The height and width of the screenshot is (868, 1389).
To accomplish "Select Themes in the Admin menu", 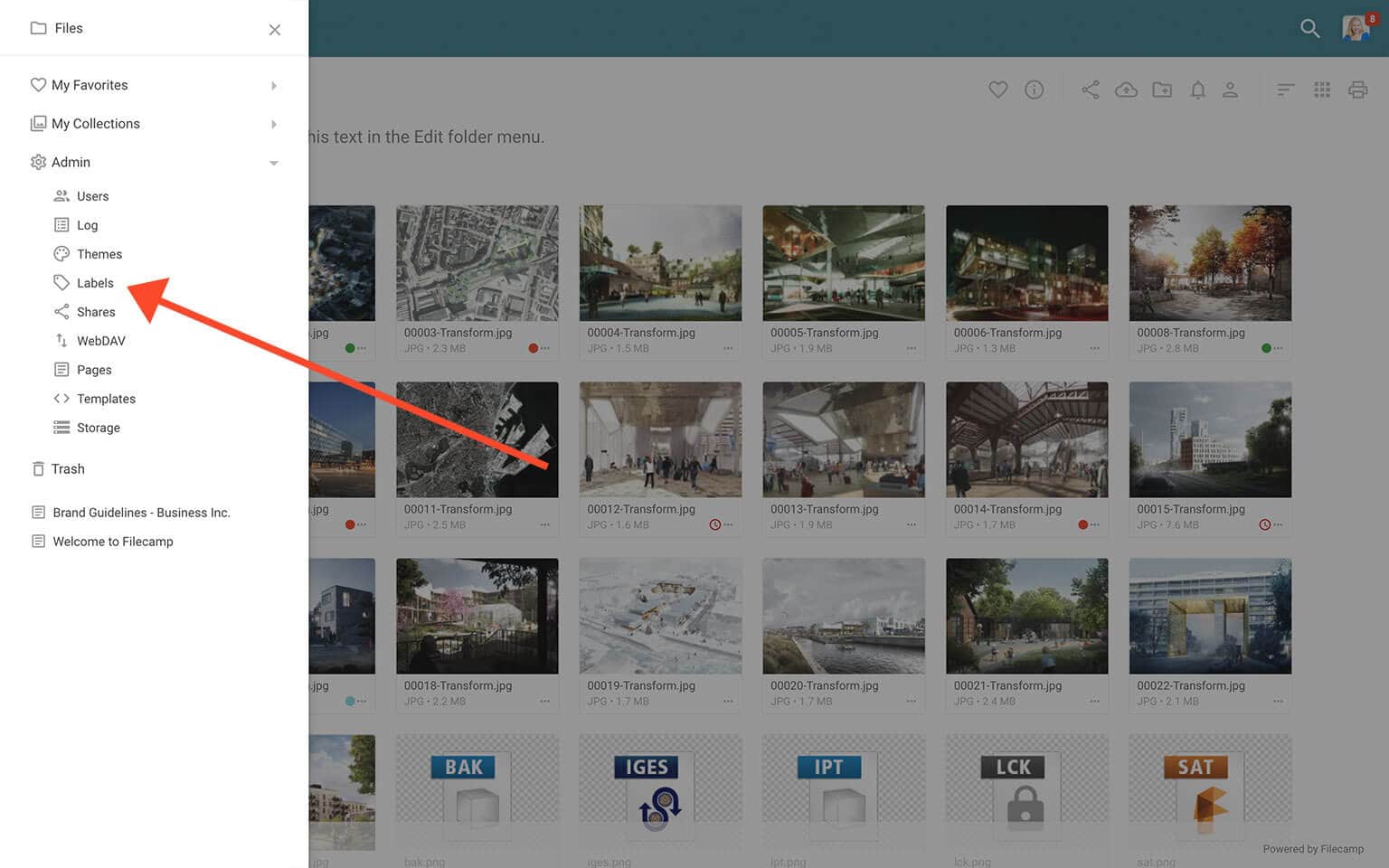I will coord(99,254).
